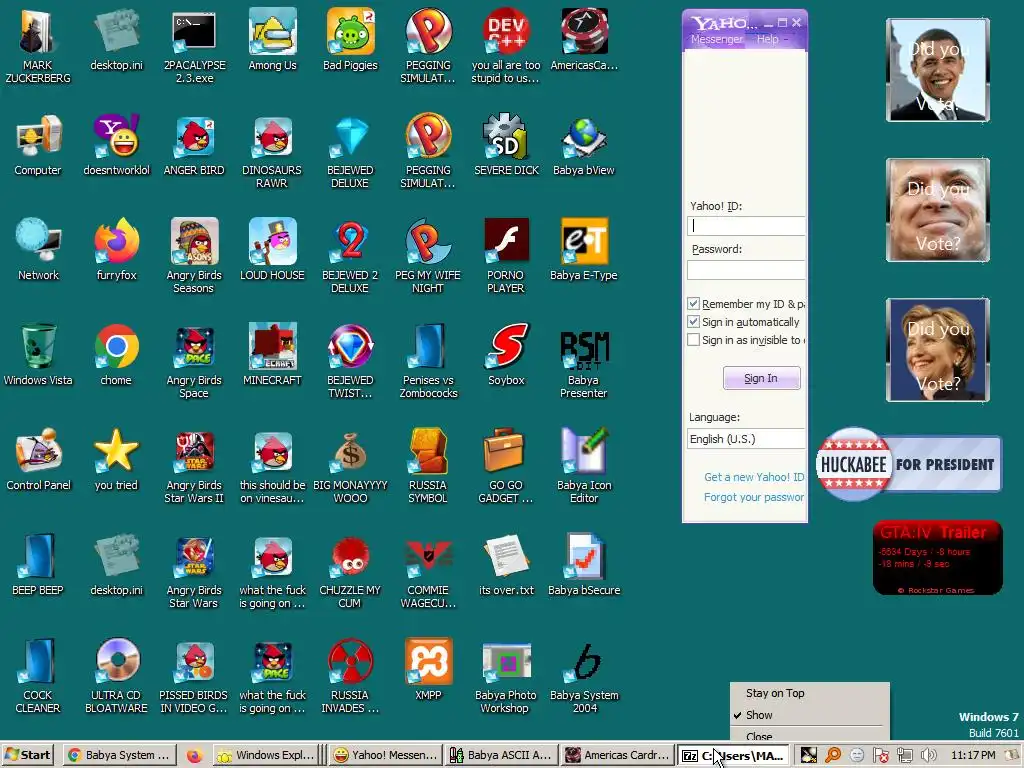Open the Babya Icon Editor icon
Image resolution: width=1024 pixels, height=768 pixels.
(x=584, y=466)
